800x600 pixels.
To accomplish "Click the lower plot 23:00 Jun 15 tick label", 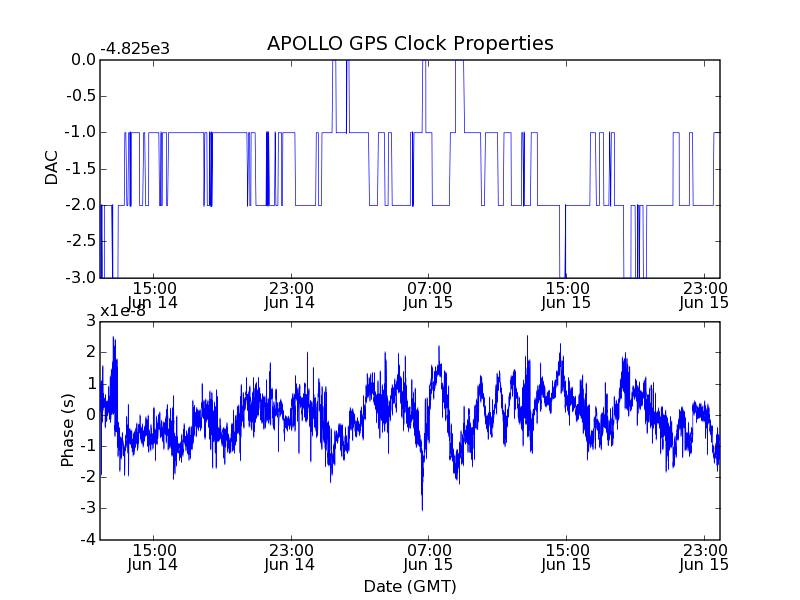I will pyautogui.click(x=704, y=558).
